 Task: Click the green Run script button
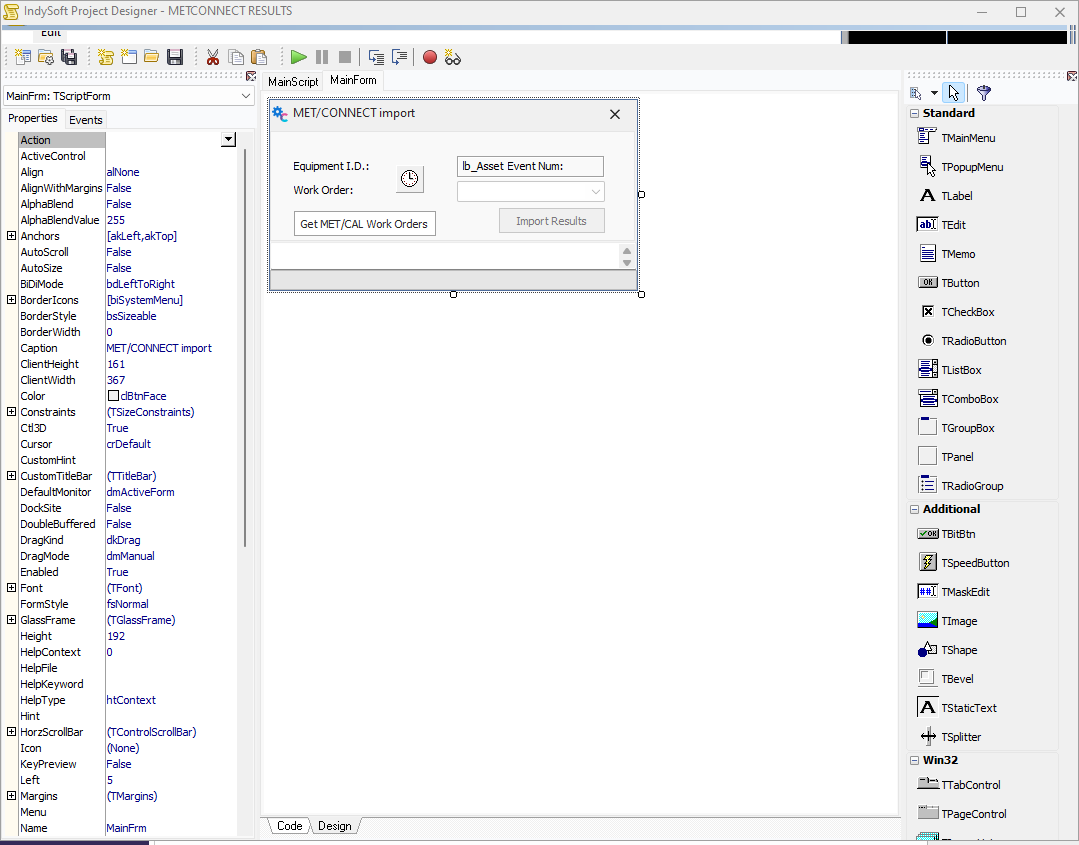[299, 57]
